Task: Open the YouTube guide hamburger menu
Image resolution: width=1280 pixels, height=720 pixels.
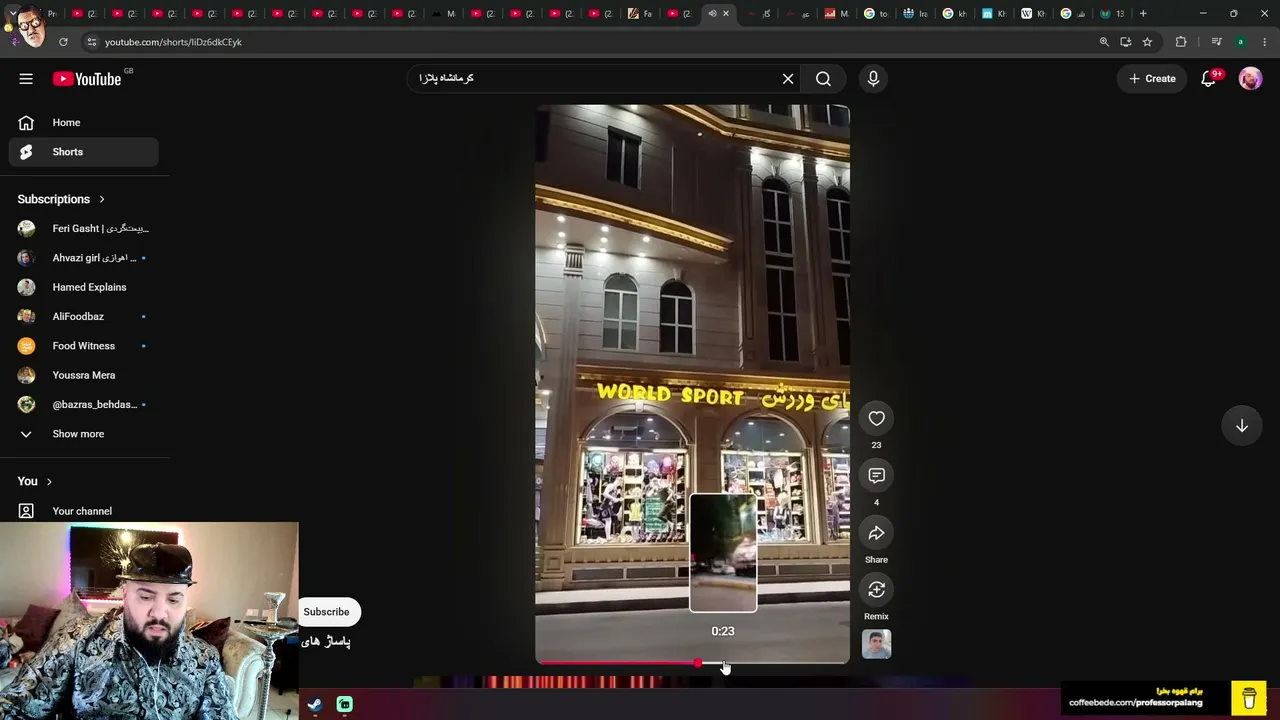Action: point(26,79)
